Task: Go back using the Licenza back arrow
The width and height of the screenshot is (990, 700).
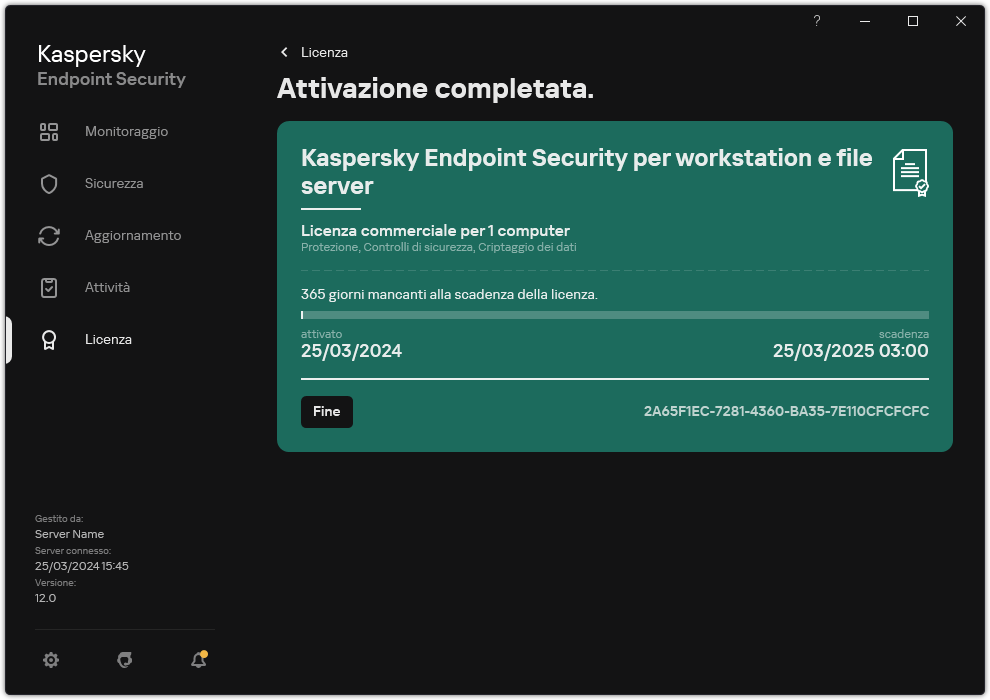Action: 285,52
